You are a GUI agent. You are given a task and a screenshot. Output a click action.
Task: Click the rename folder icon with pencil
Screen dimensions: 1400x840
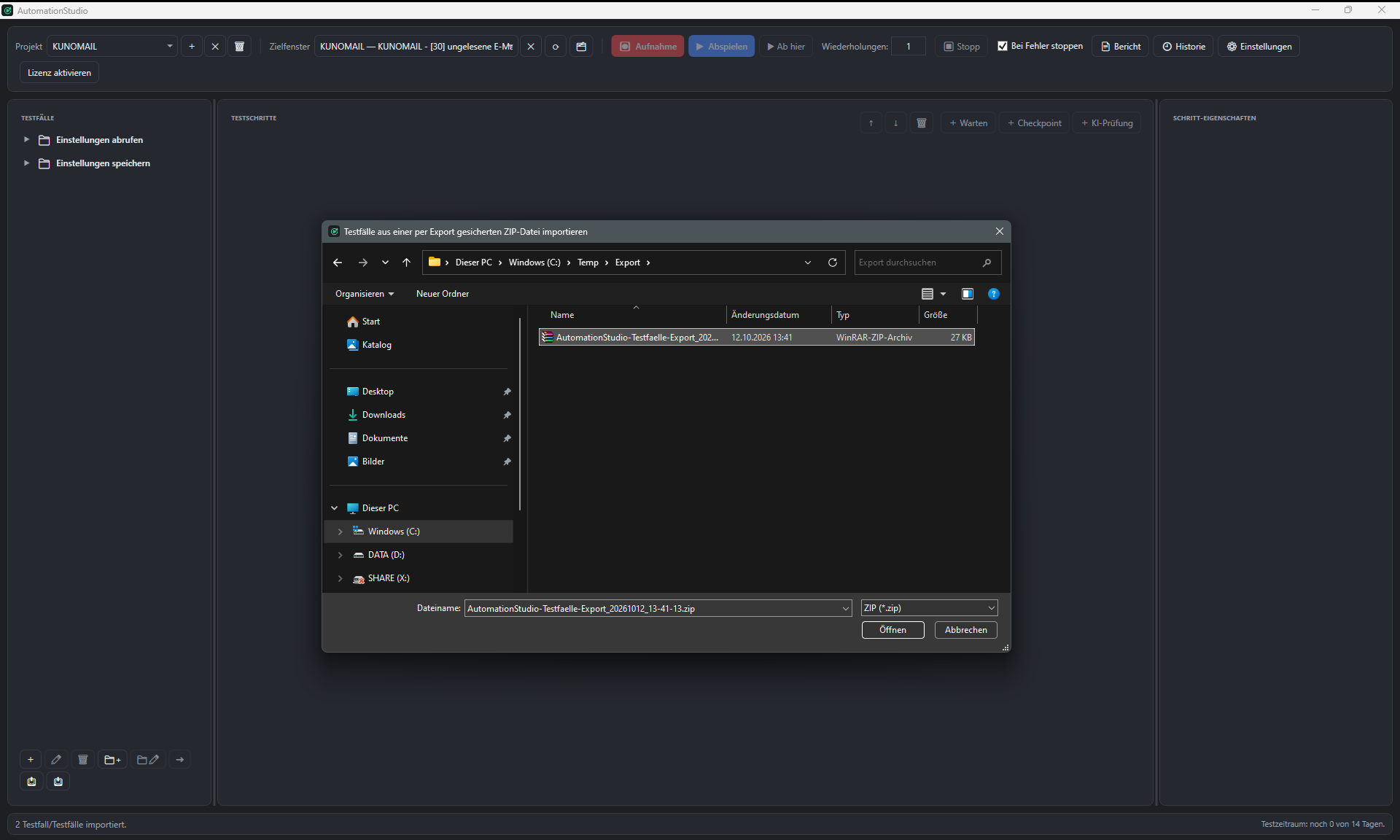click(148, 759)
